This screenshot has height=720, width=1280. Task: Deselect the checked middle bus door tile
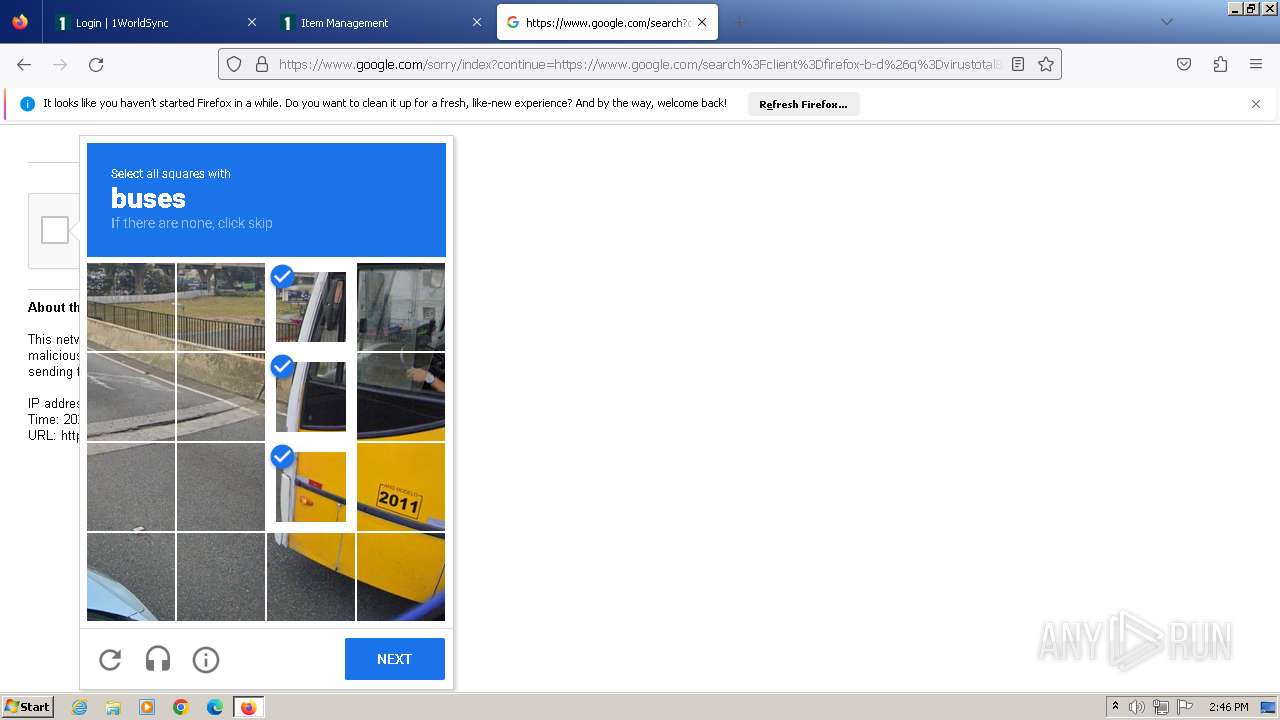click(x=311, y=397)
